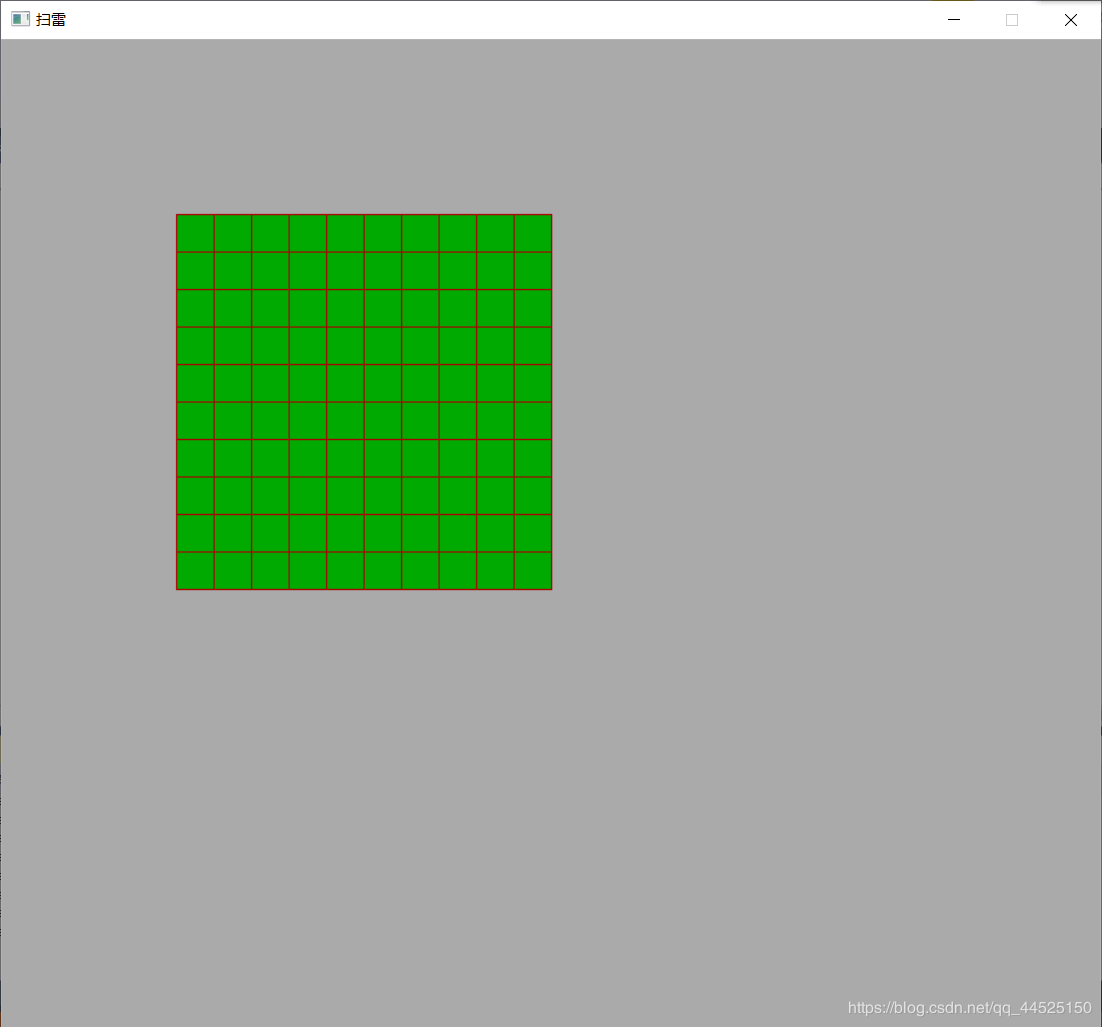The height and width of the screenshot is (1027, 1102).
Task: Open the cell in row 10, column 4
Action: coord(308,571)
